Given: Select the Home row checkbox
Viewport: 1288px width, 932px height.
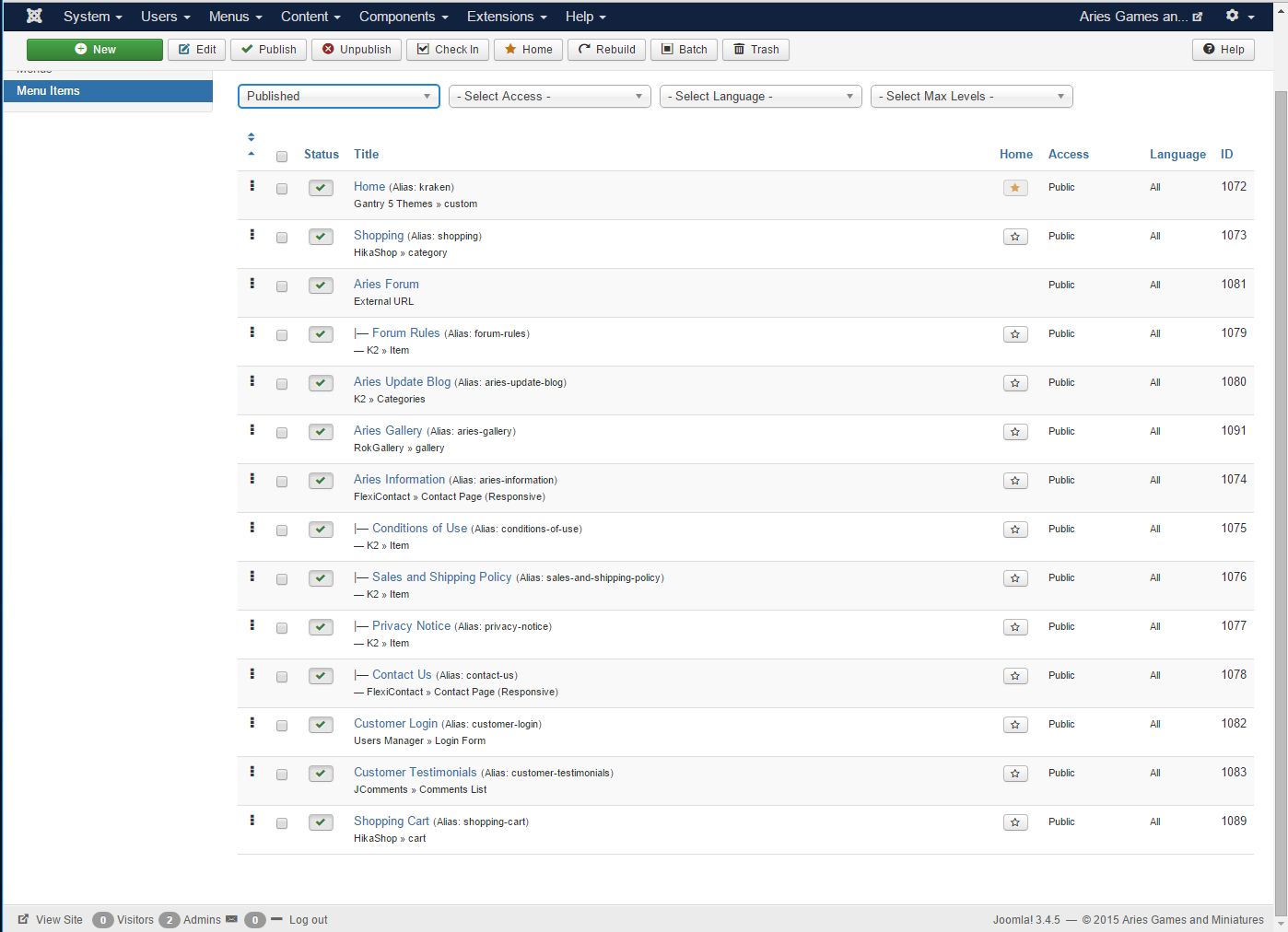Looking at the screenshot, I should [282, 189].
